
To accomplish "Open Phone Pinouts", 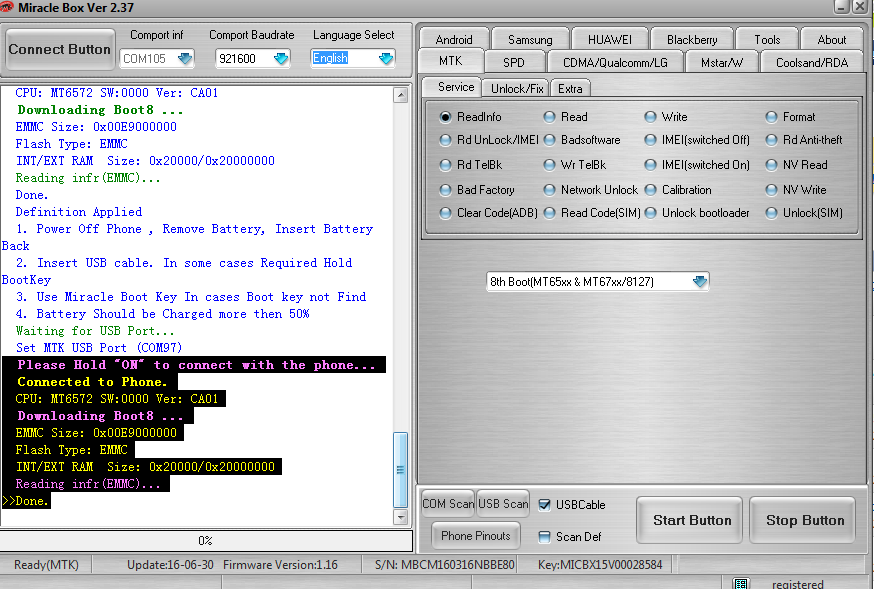I will [476, 536].
